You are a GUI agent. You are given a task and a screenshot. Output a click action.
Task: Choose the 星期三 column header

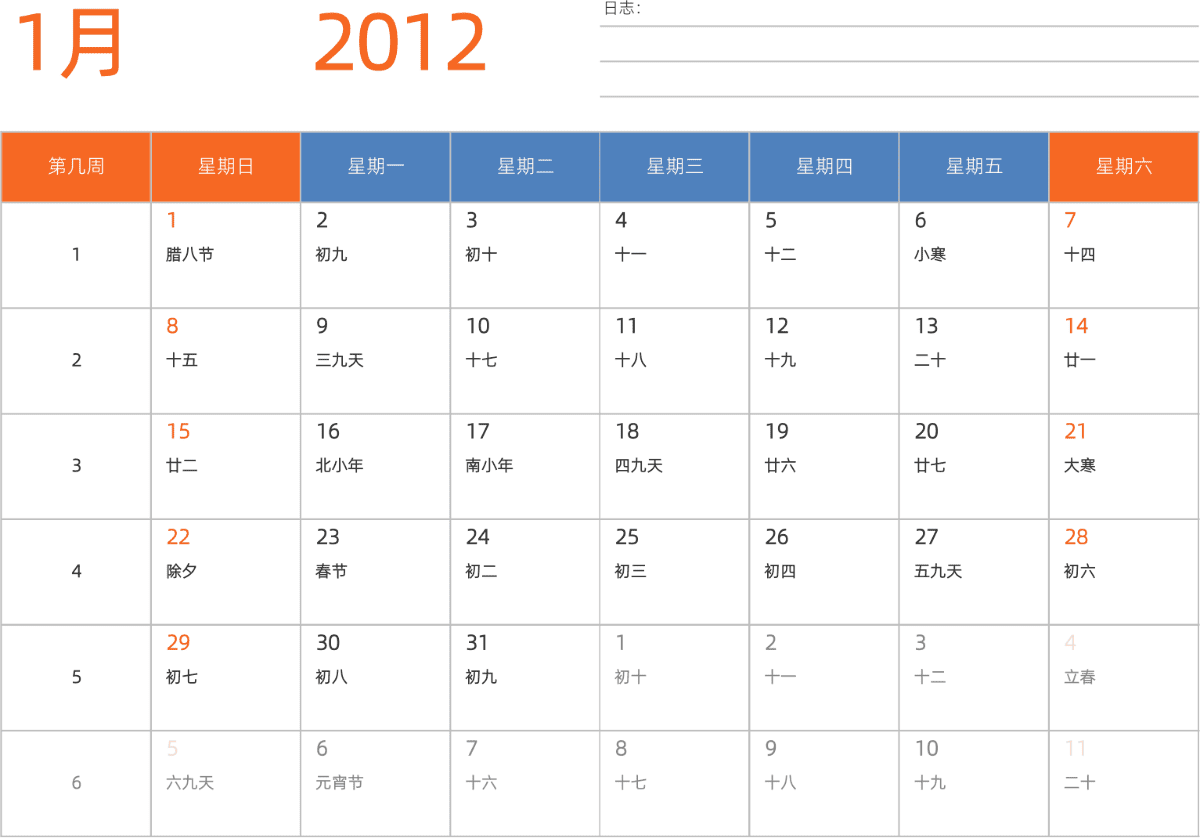675,167
